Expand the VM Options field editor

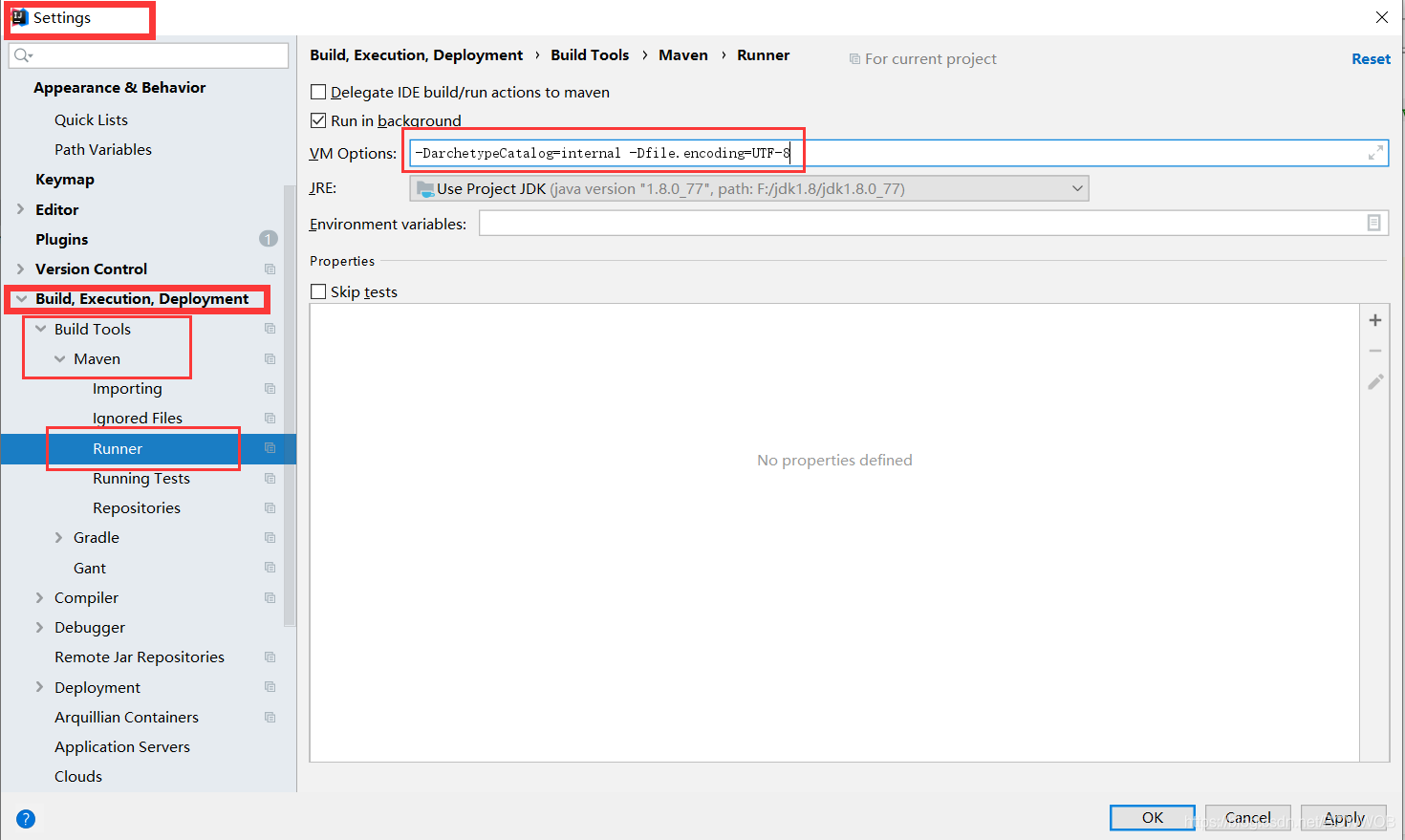[1375, 153]
